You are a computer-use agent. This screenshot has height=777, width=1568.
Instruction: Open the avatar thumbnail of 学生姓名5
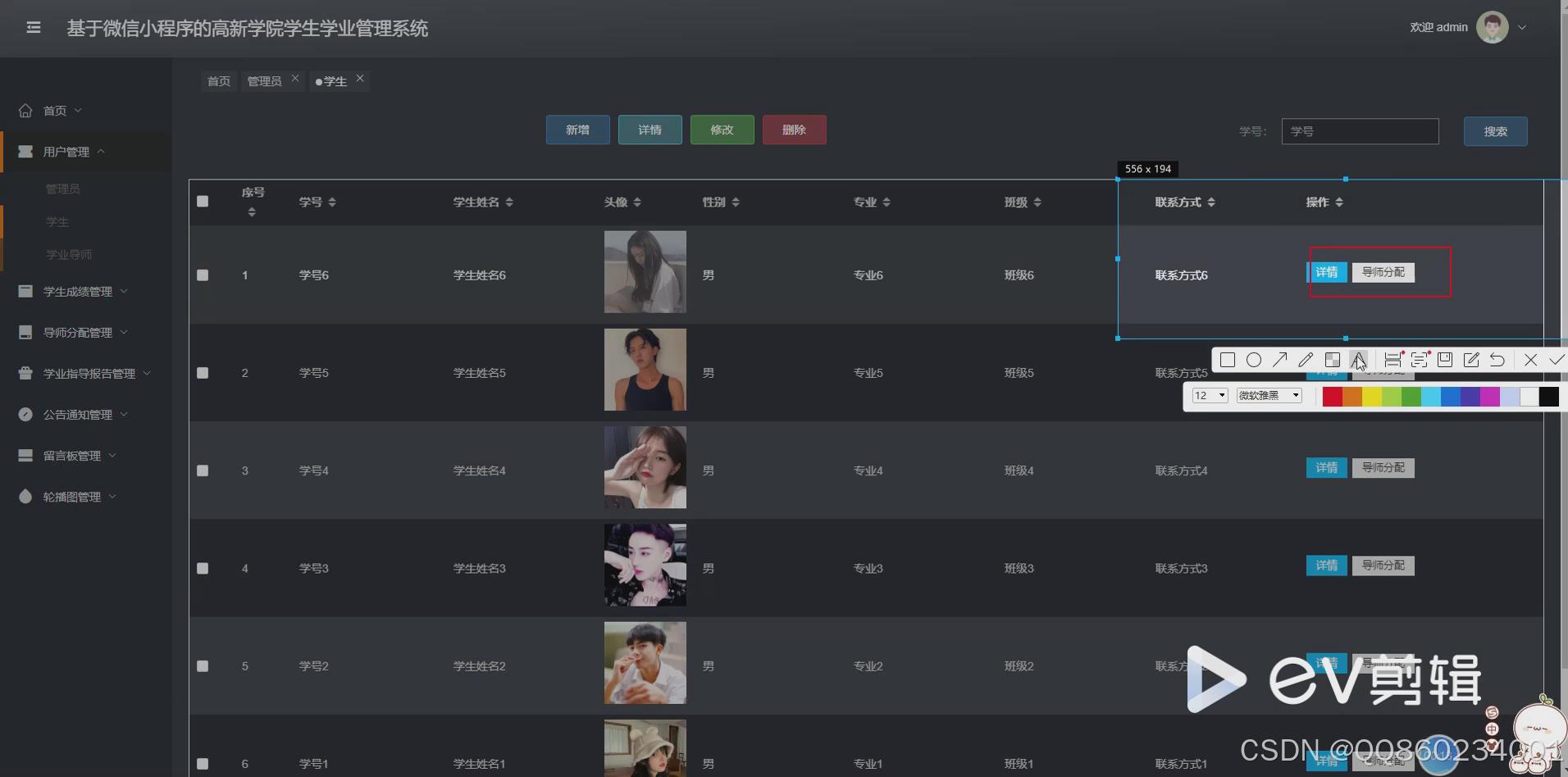pos(645,370)
